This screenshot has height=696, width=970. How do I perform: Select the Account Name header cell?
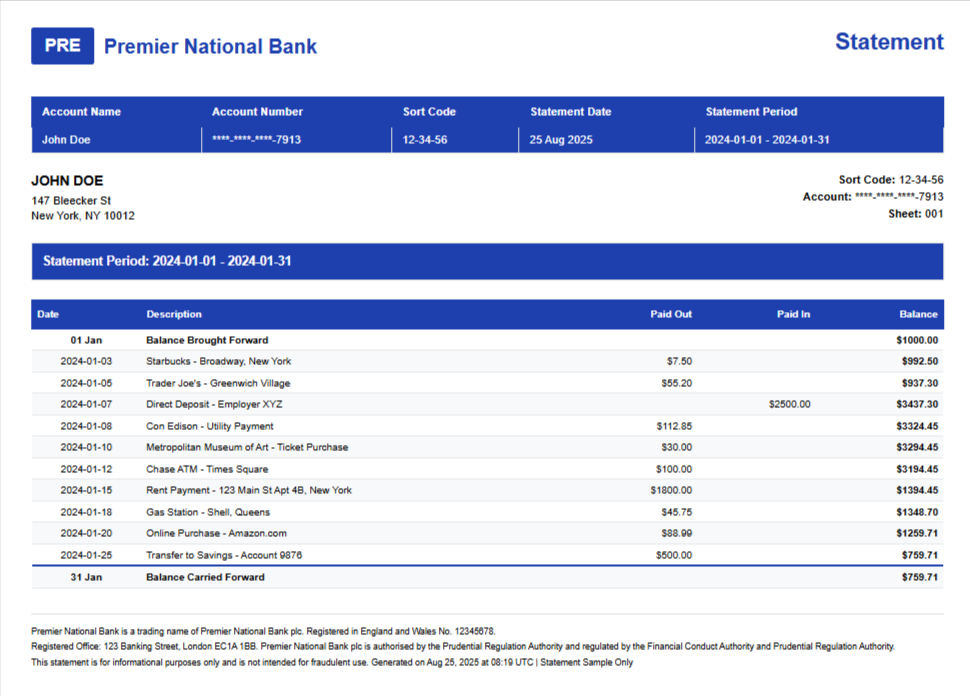tap(81, 112)
